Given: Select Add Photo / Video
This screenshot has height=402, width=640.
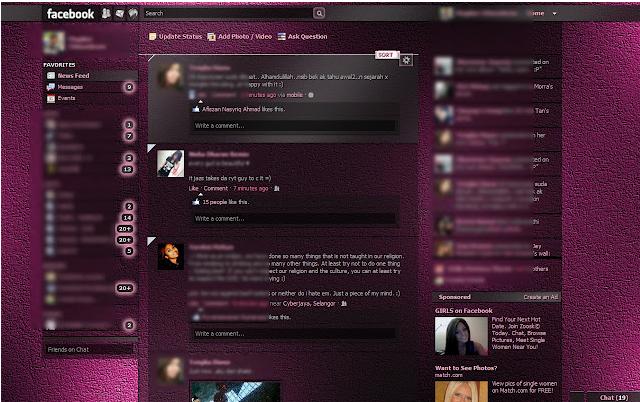Looking at the screenshot, I should click(244, 36).
